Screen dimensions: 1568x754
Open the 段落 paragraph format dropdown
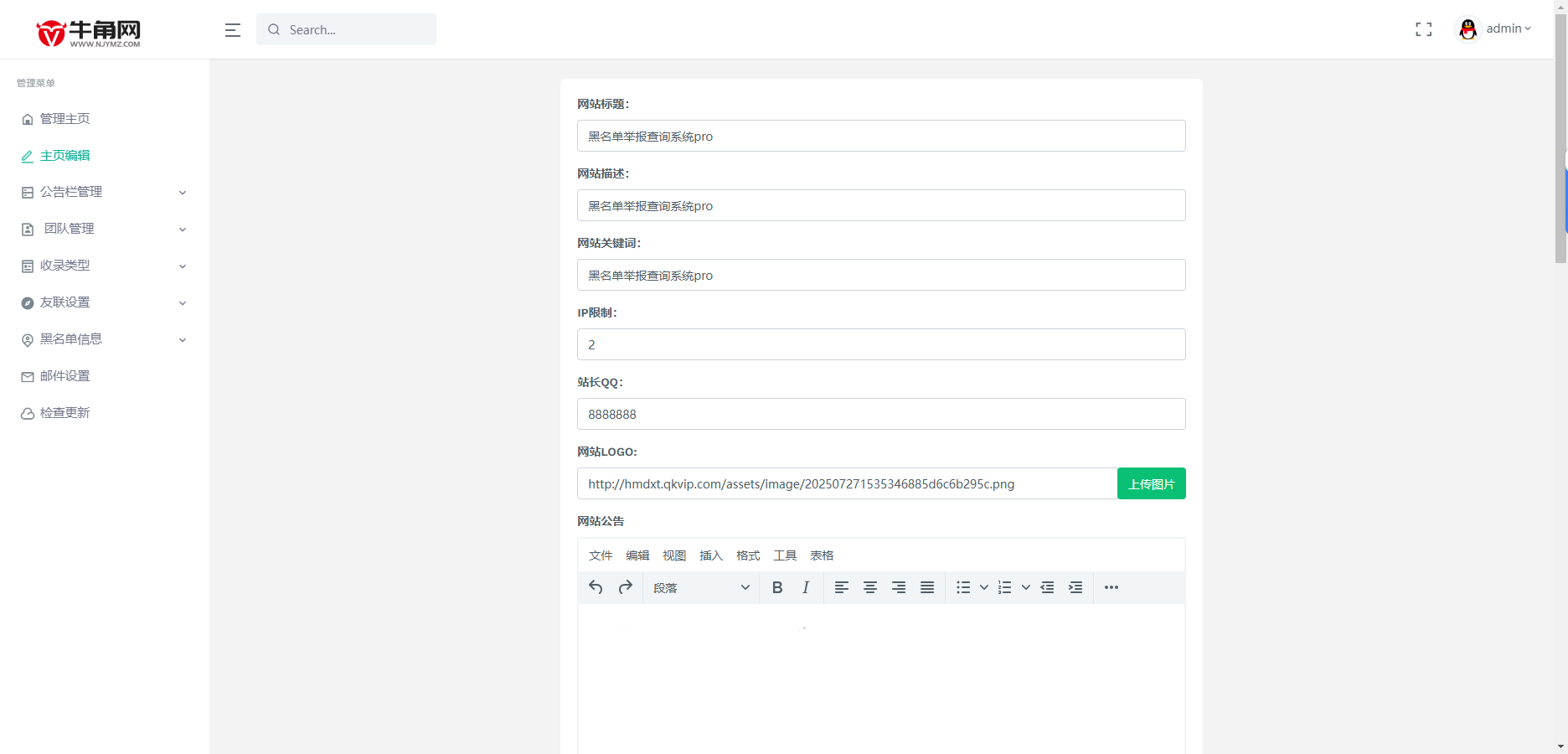(x=701, y=587)
